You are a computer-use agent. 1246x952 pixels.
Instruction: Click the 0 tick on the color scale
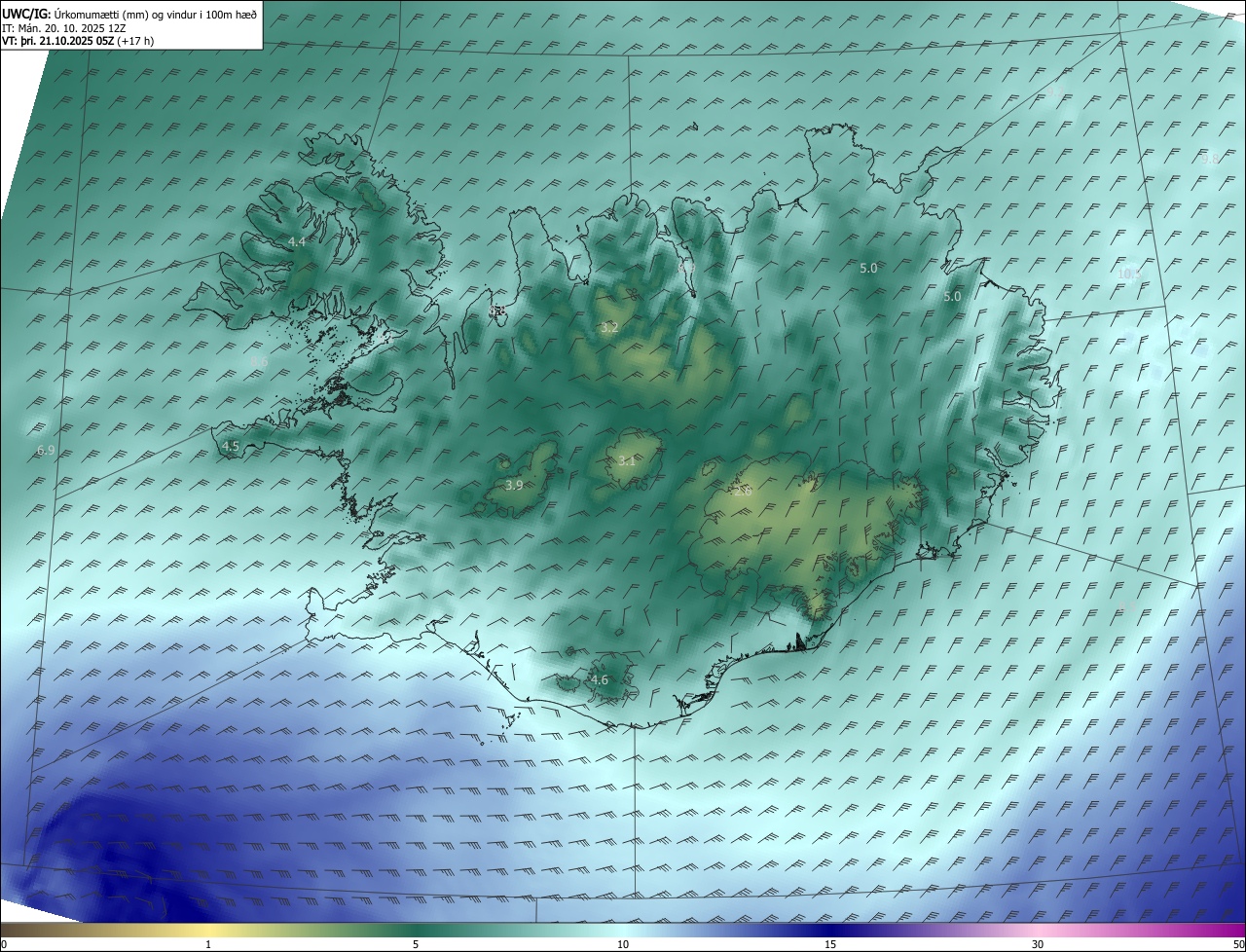click(x=4, y=944)
